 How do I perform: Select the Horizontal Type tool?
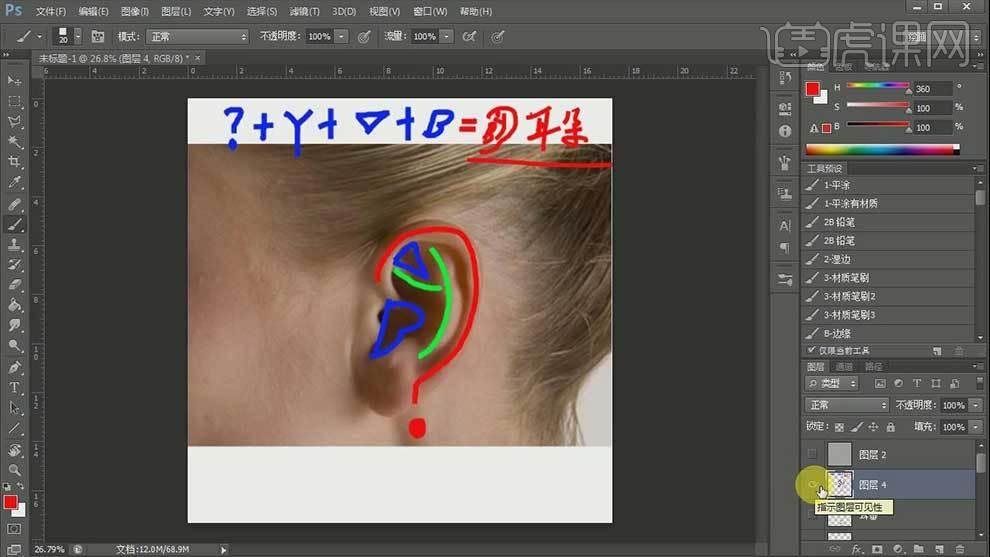[14, 387]
